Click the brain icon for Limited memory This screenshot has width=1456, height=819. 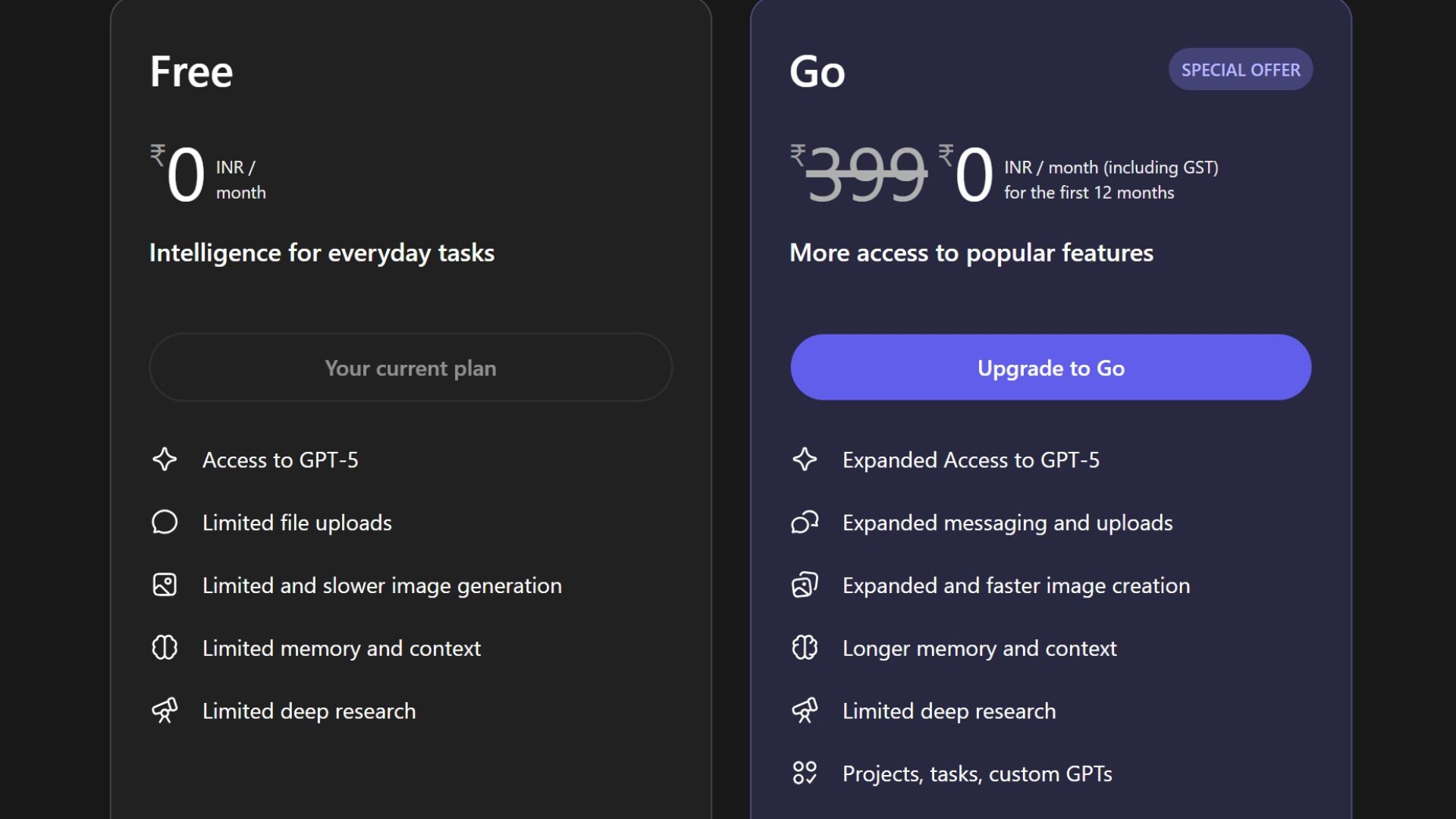click(165, 648)
